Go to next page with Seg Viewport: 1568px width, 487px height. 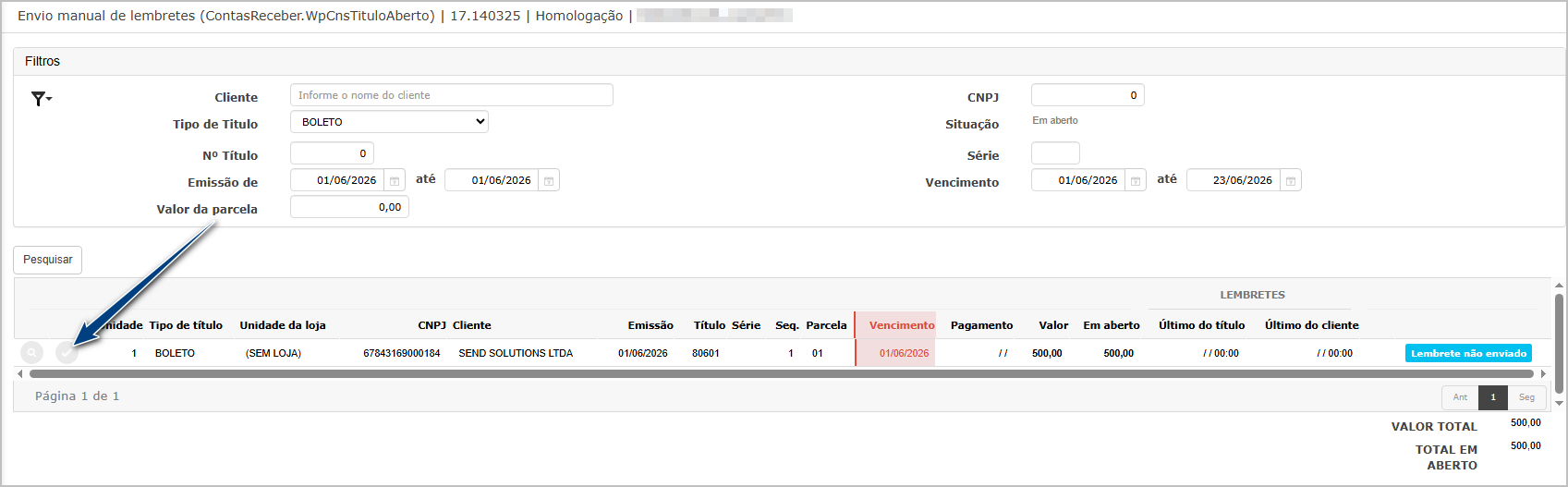tap(1526, 397)
